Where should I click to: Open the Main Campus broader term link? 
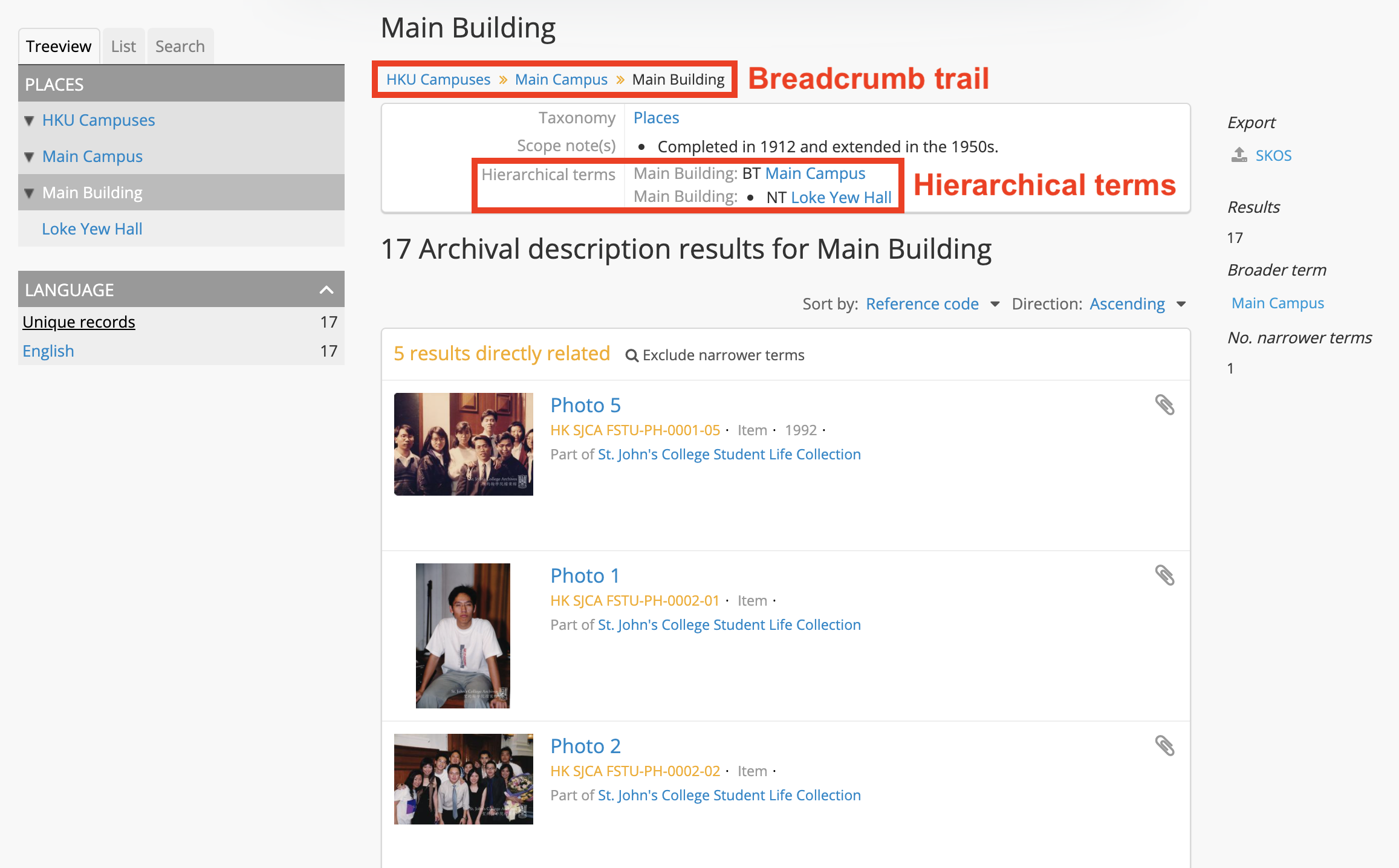(1277, 303)
